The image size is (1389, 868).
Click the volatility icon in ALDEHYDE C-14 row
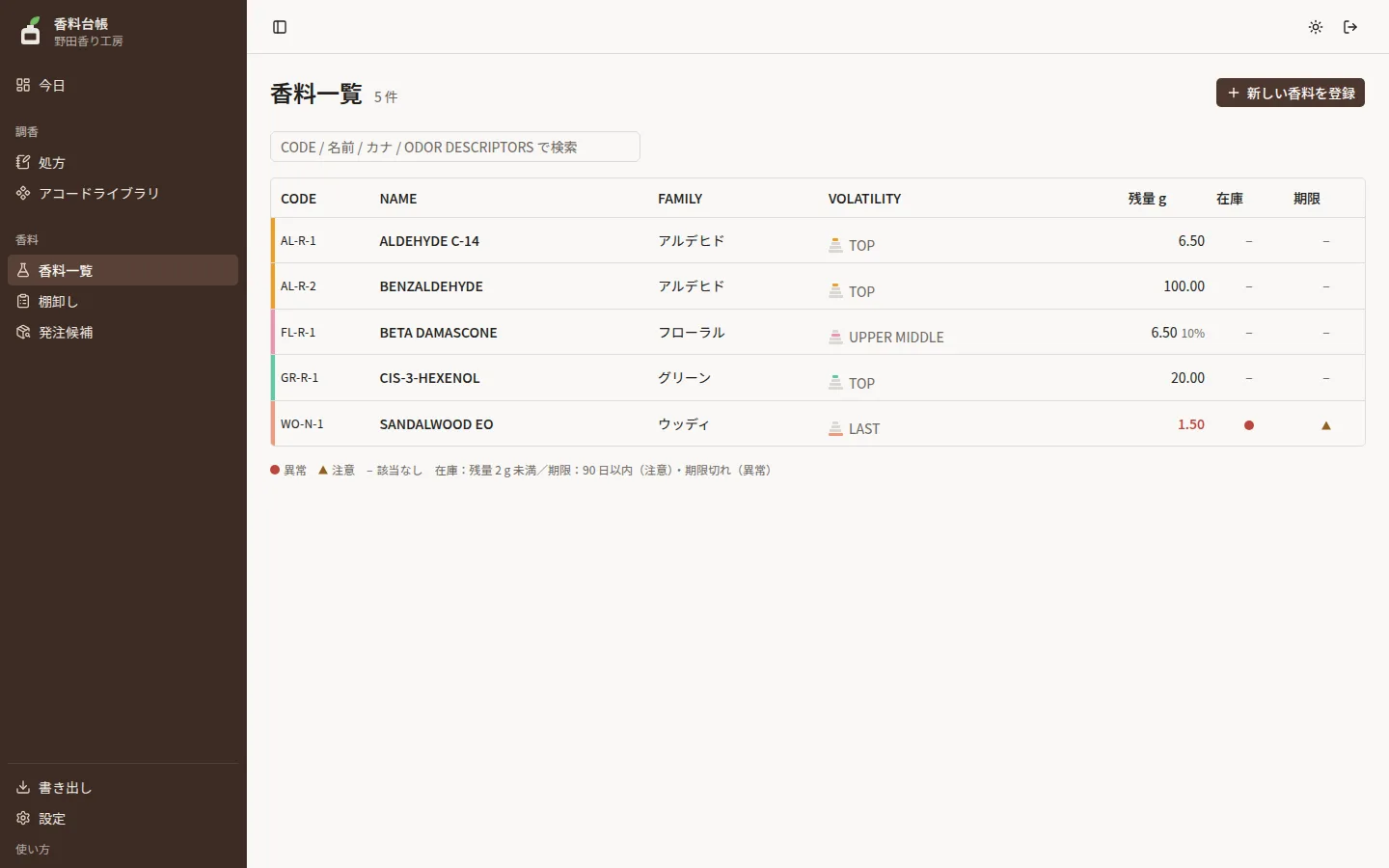[835, 245]
